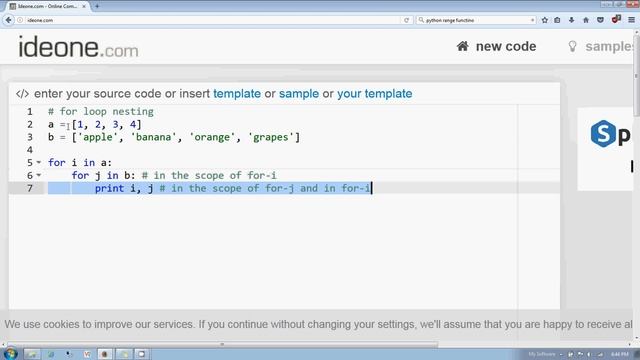Close the Ideone.com tab

pos(84,6)
